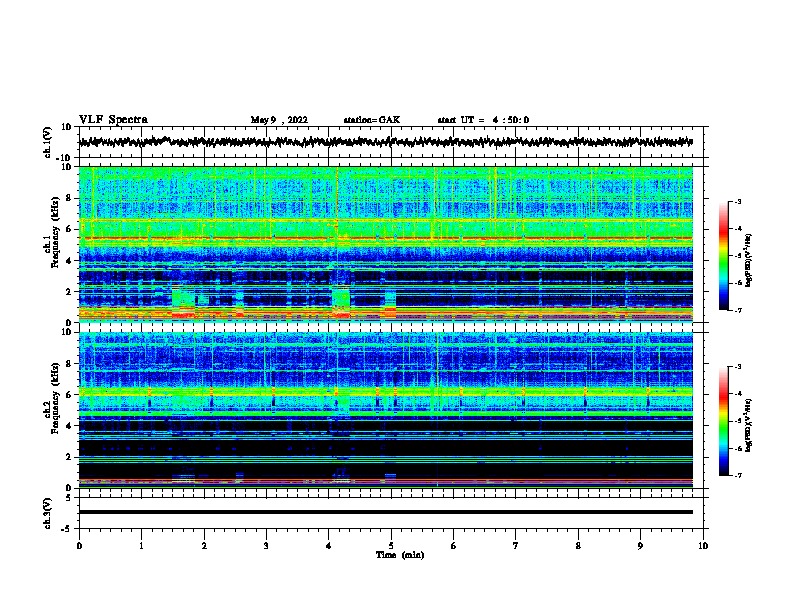
Task: Click the ch.1 spectrogram color scale bar
Action: coord(723,256)
